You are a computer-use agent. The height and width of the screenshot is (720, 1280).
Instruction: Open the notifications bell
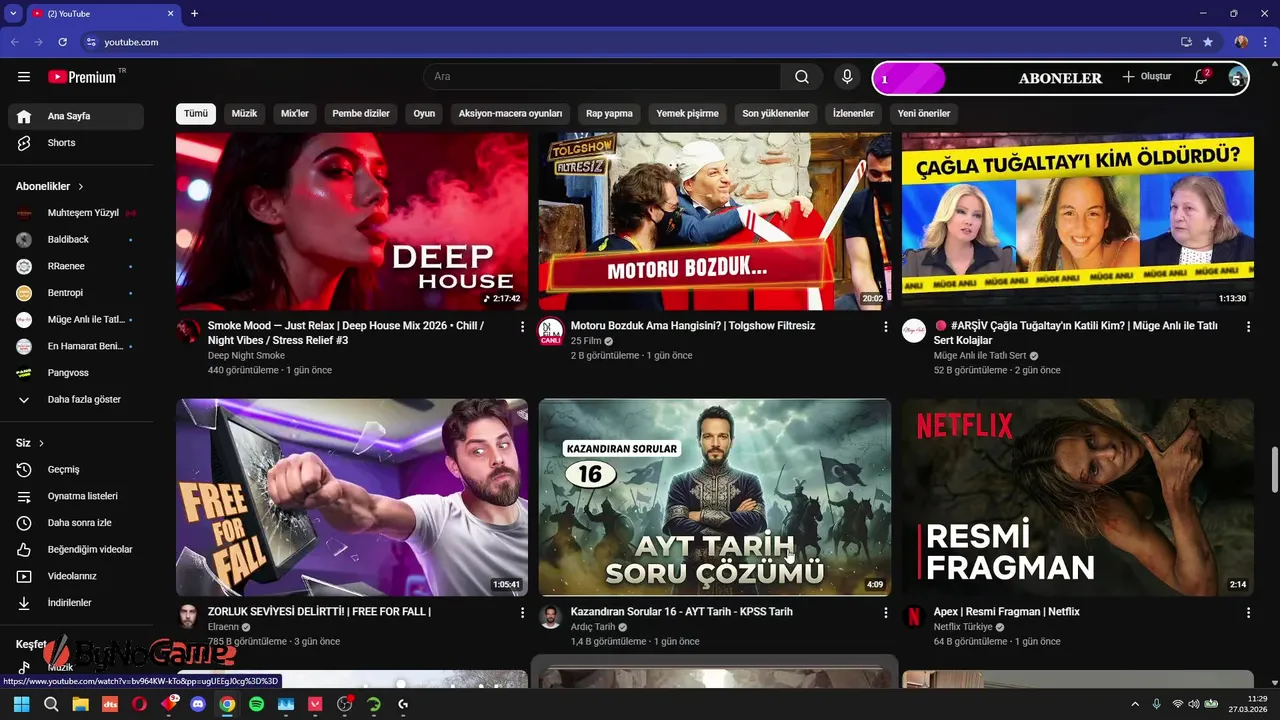(x=1201, y=77)
